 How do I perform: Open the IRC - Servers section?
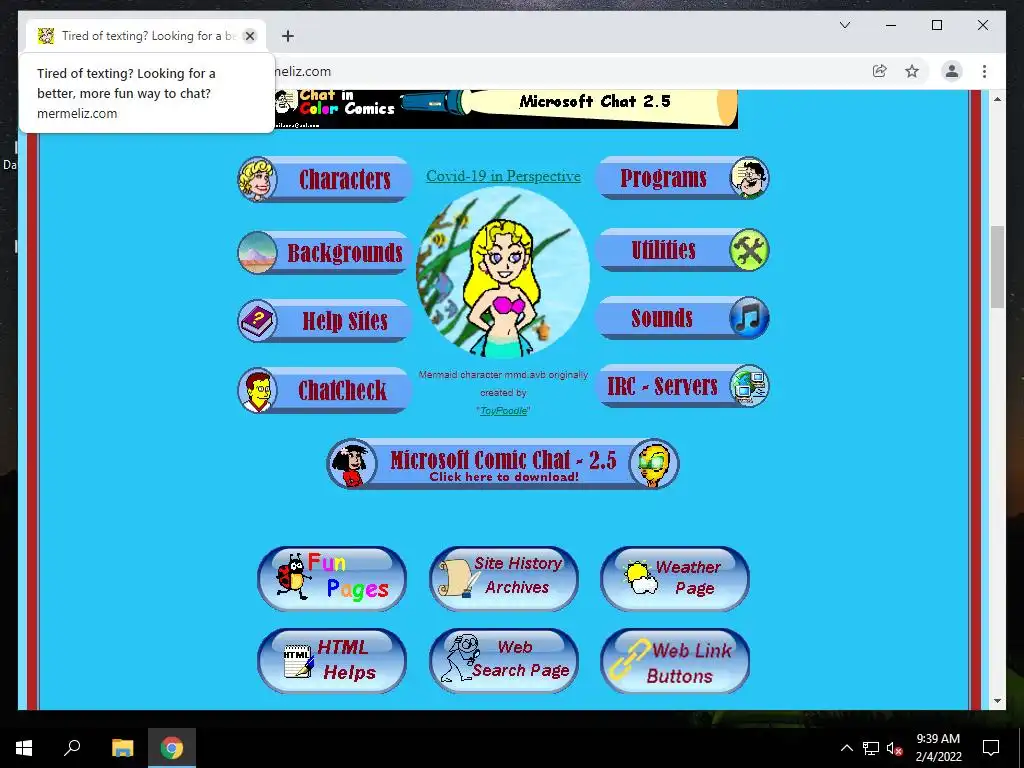(683, 386)
